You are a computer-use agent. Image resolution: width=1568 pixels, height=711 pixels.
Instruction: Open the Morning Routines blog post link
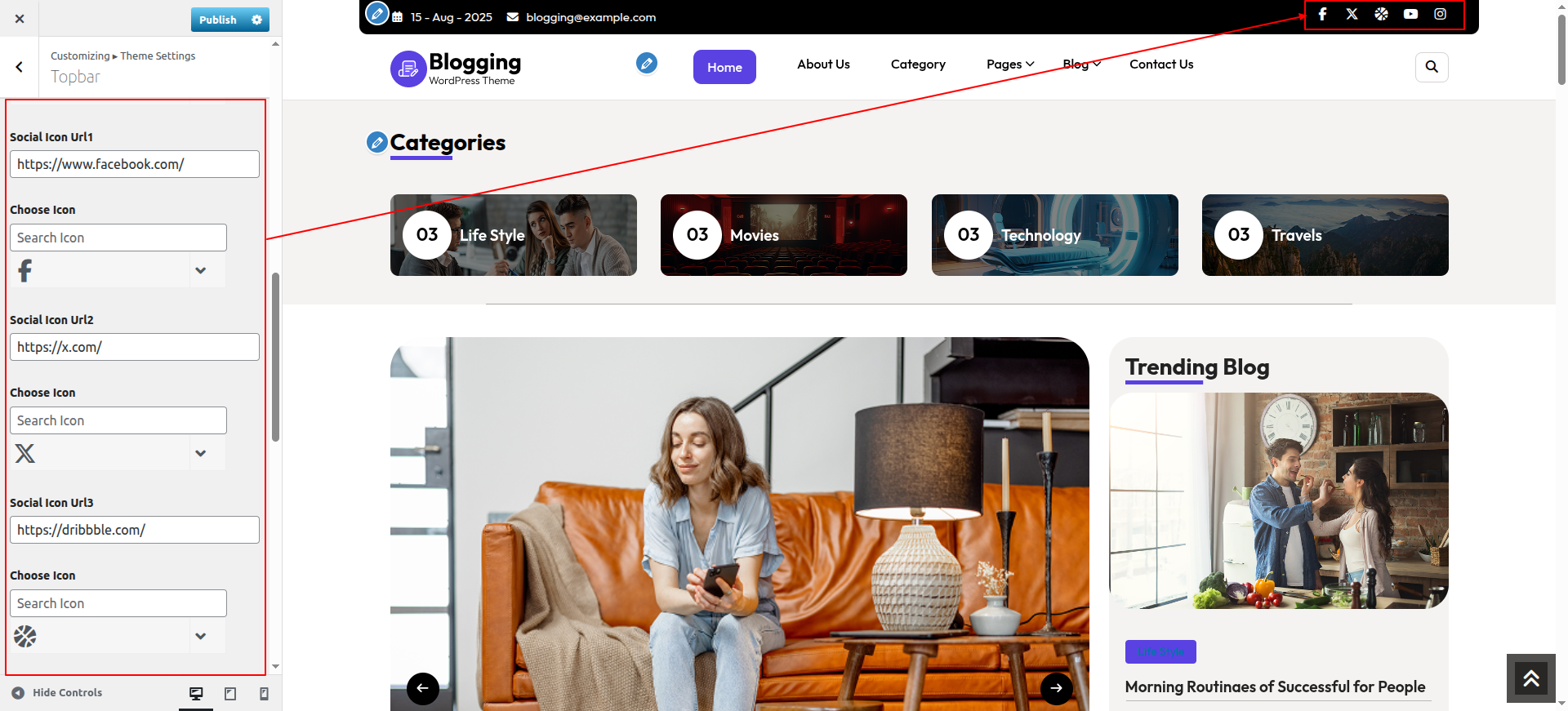(x=1274, y=687)
